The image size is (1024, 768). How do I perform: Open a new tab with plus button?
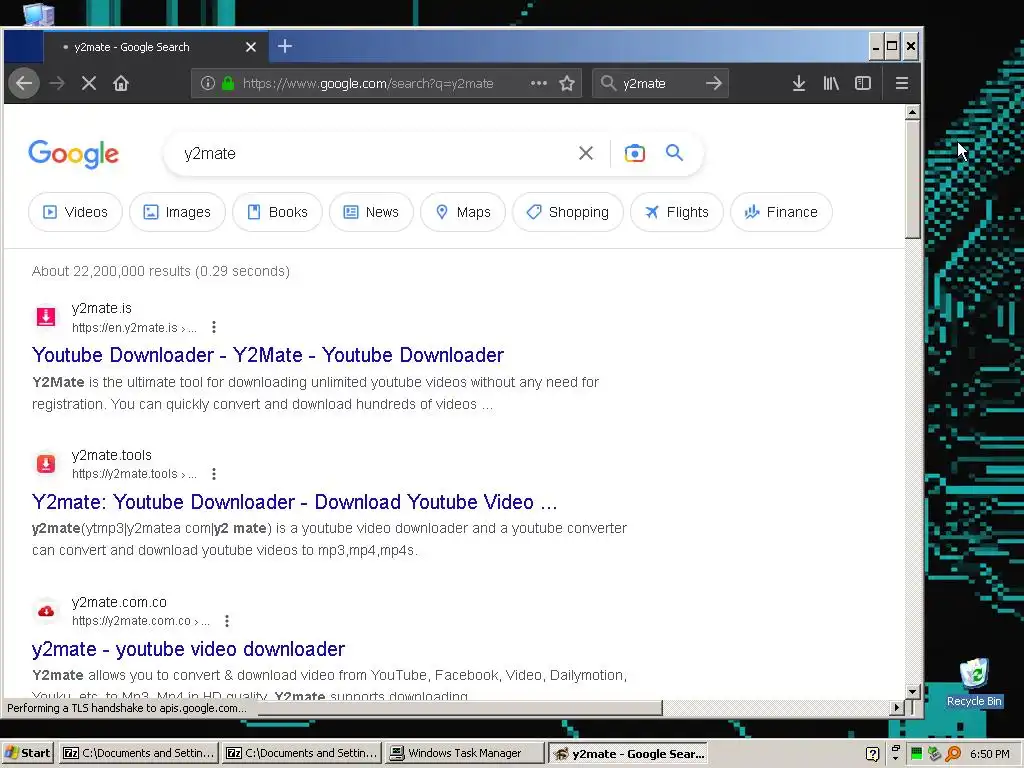(285, 46)
